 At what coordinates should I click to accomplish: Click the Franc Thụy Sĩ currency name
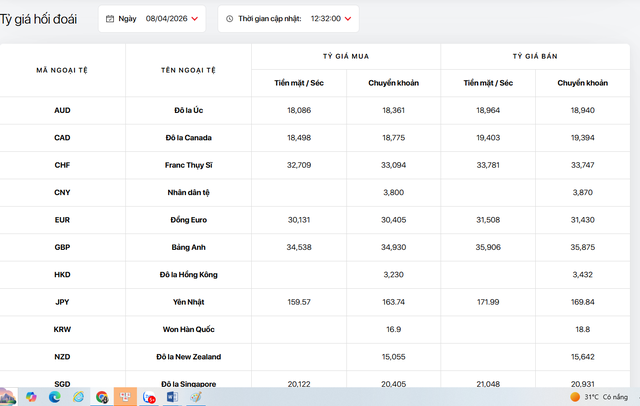[188, 165]
